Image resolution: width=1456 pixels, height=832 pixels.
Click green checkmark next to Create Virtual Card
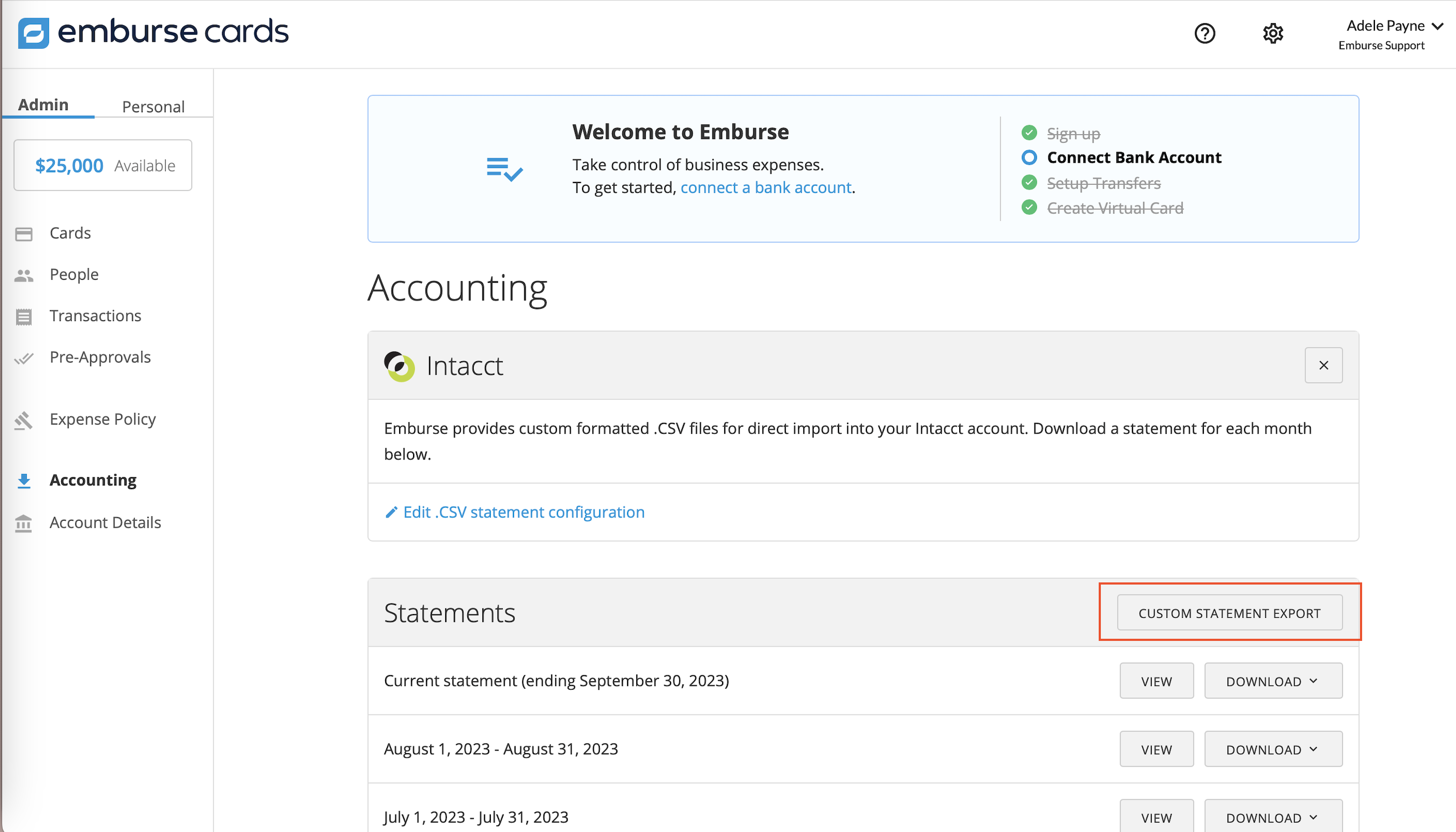pyautogui.click(x=1029, y=207)
